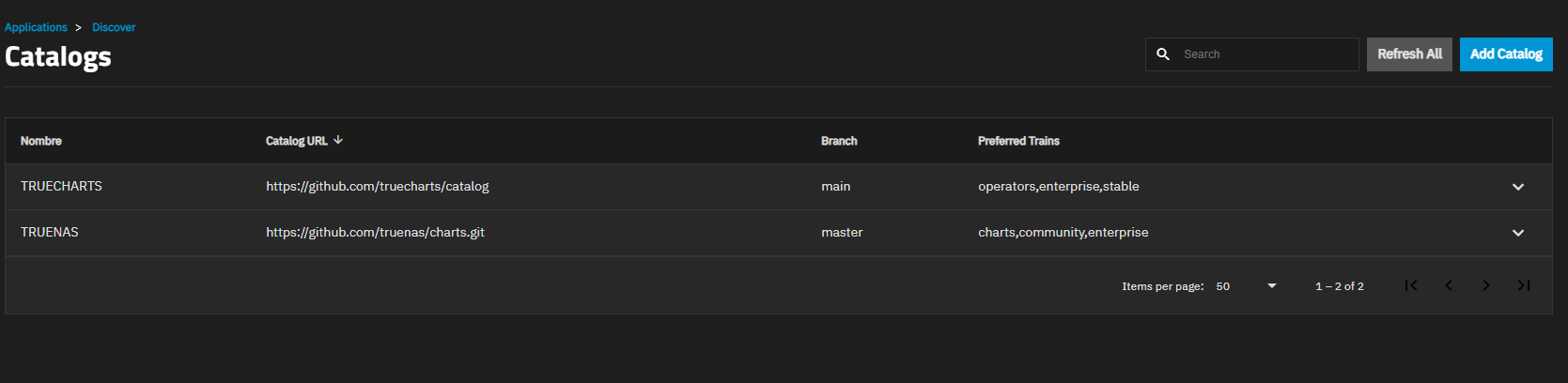Open the items per page dropdown
This screenshot has width=1568, height=383.
point(1247,286)
